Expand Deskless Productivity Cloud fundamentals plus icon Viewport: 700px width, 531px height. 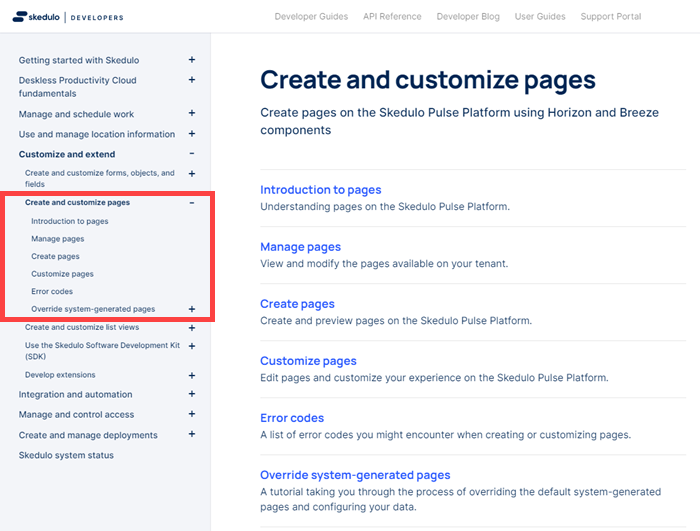point(192,80)
